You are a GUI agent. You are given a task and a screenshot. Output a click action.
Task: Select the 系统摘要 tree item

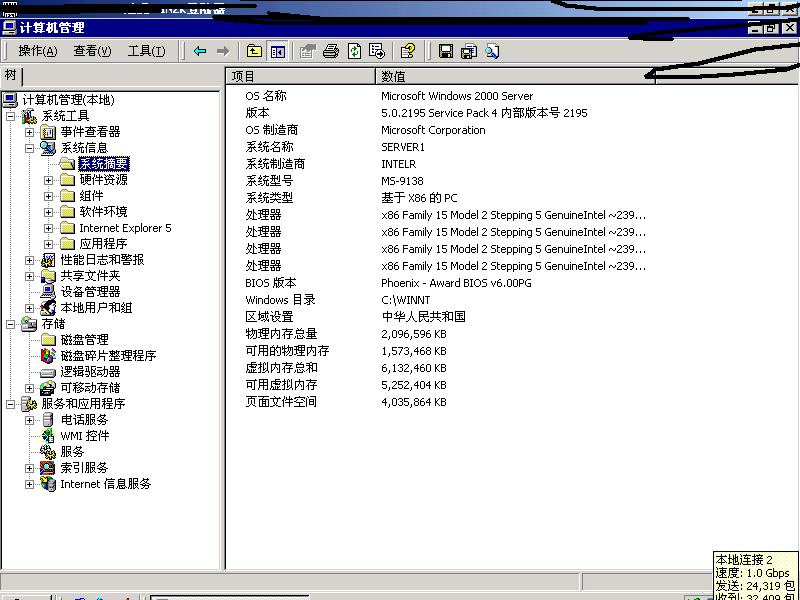[104, 164]
